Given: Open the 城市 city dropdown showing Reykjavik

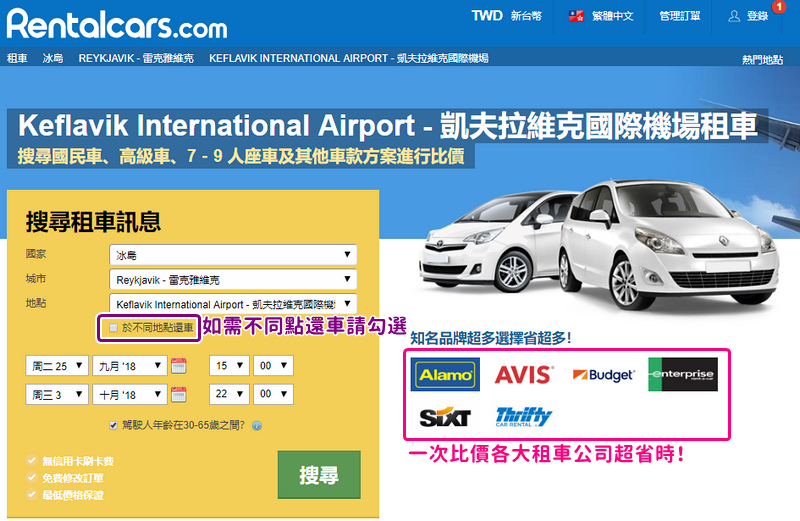Looking at the screenshot, I should pos(233,279).
